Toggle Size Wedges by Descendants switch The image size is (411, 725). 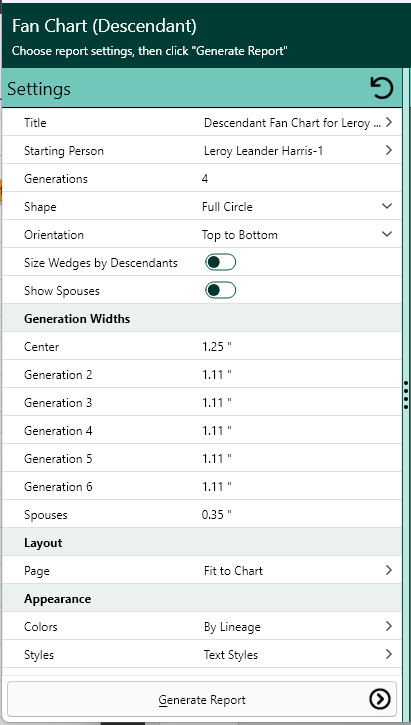pos(221,262)
